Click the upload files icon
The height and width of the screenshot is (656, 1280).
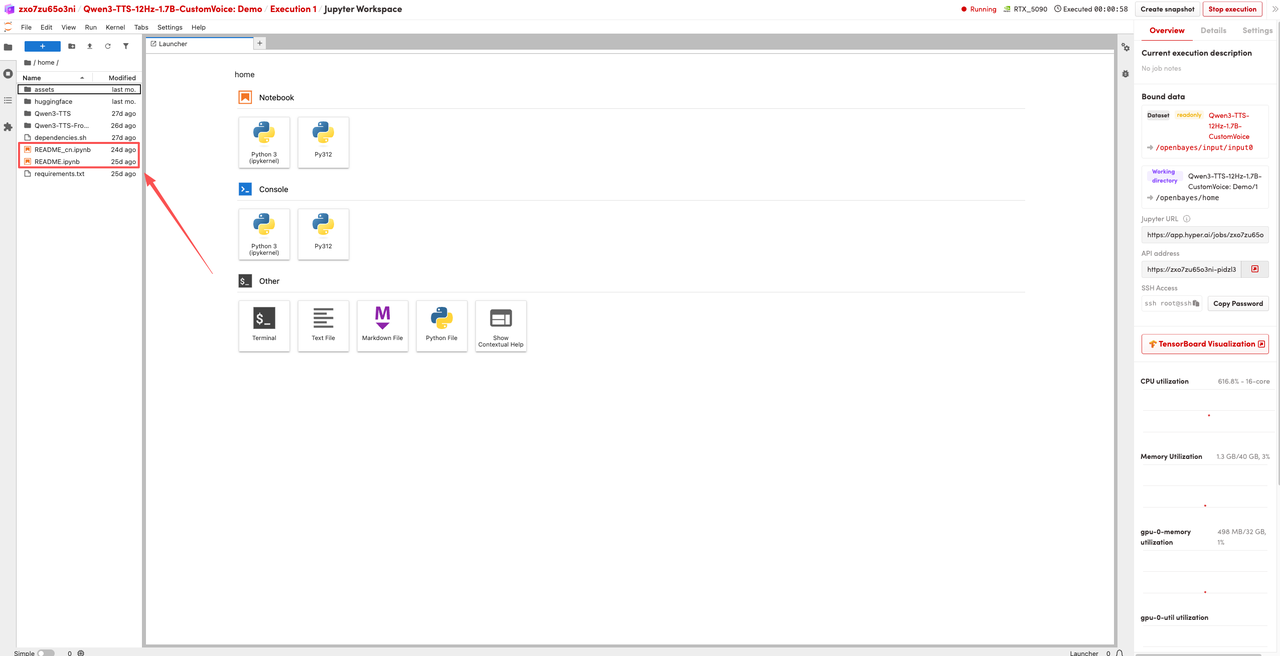point(90,46)
